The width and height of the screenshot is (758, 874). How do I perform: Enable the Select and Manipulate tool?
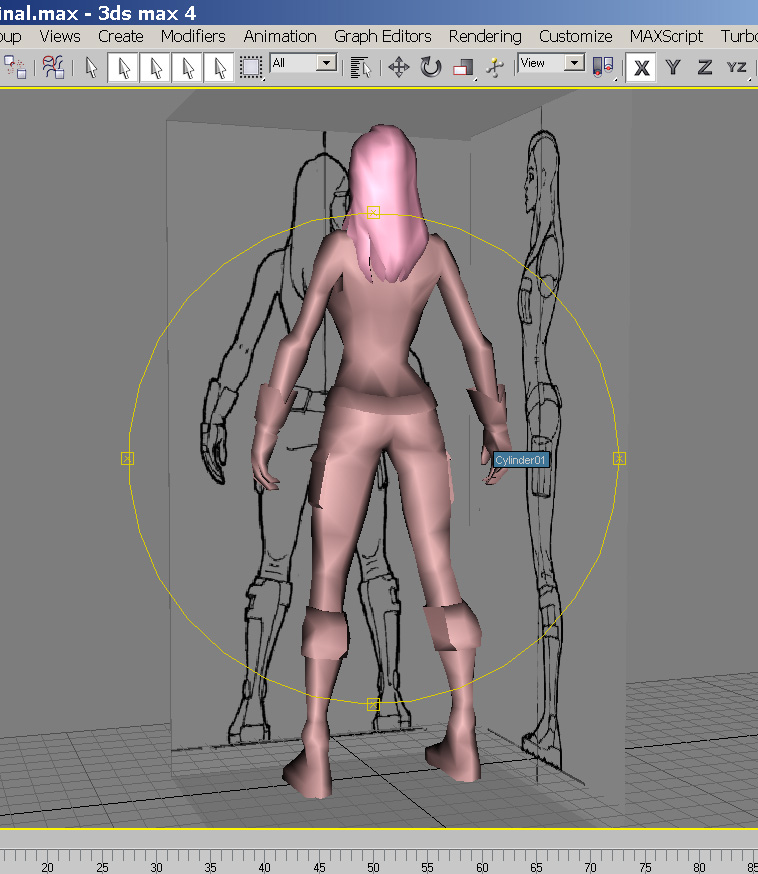pyautogui.click(x=494, y=67)
